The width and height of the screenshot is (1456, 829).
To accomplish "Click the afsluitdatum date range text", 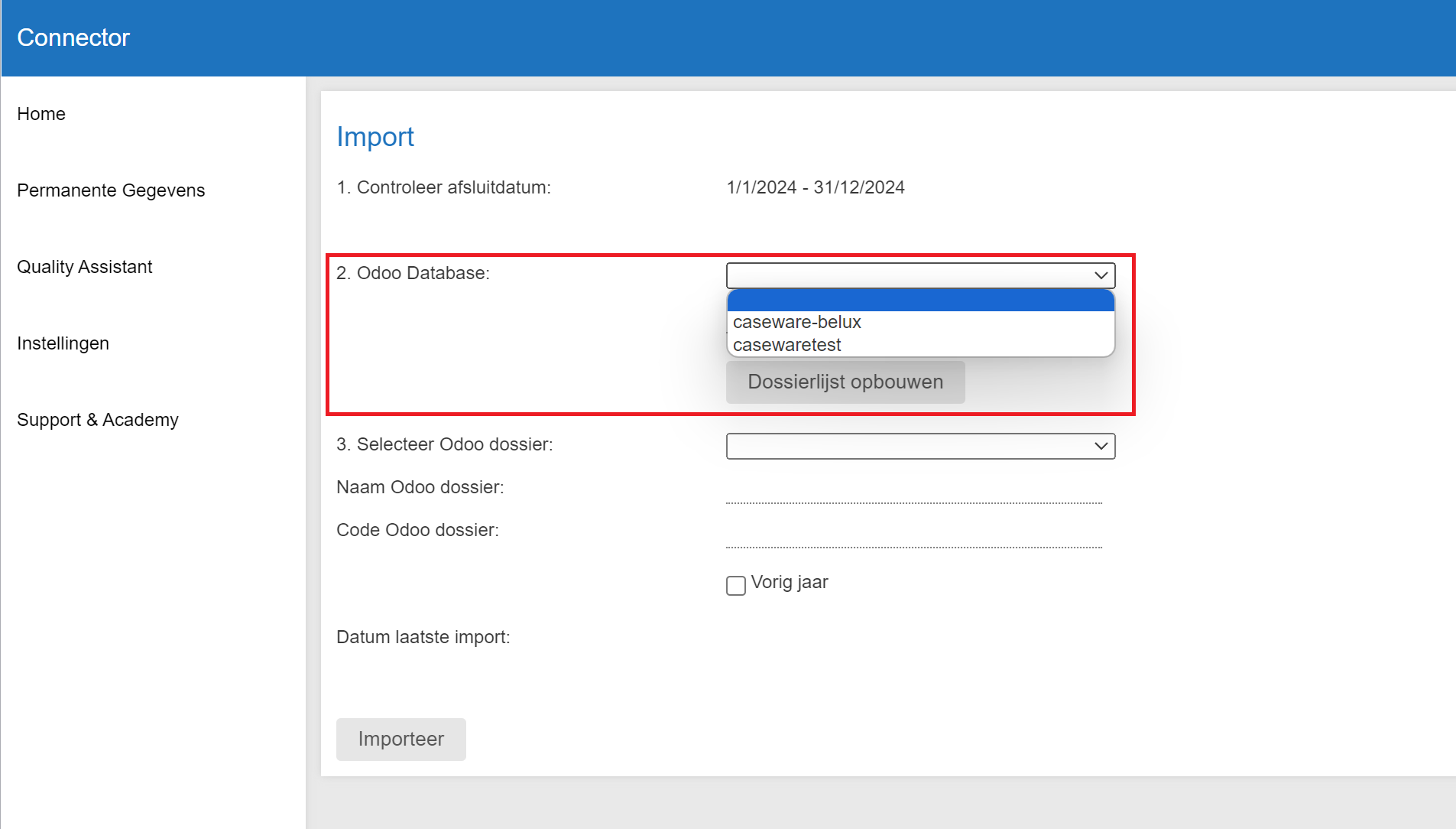I will click(816, 187).
